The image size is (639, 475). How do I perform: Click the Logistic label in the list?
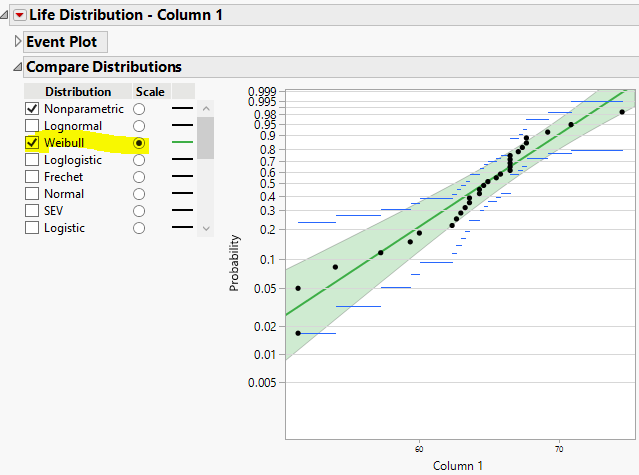click(64, 228)
